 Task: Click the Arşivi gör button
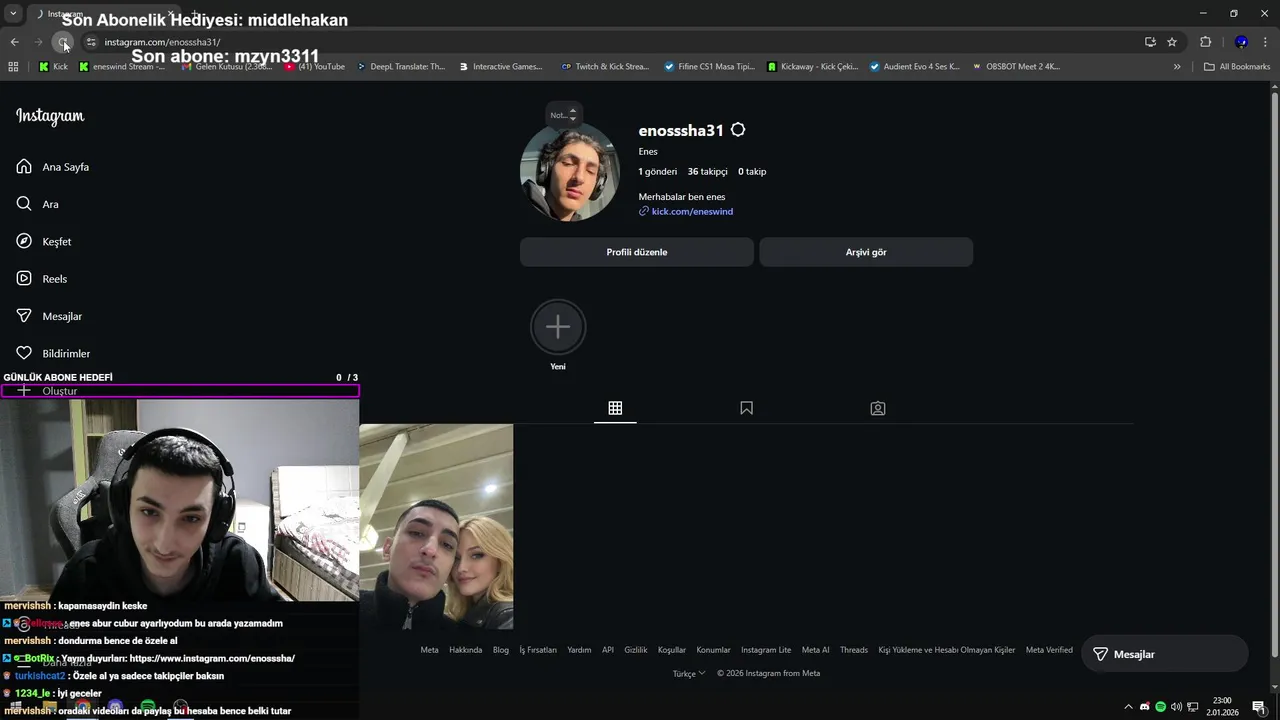[866, 252]
